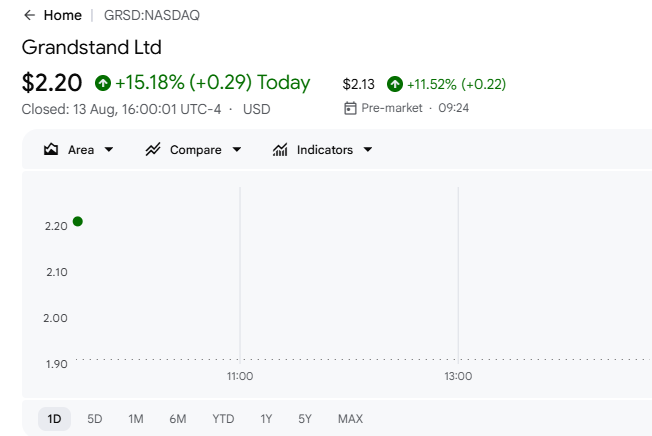Click the GRSD:NASDAQ ticker label
Screen dimensions: 652x436
(x=152, y=15)
